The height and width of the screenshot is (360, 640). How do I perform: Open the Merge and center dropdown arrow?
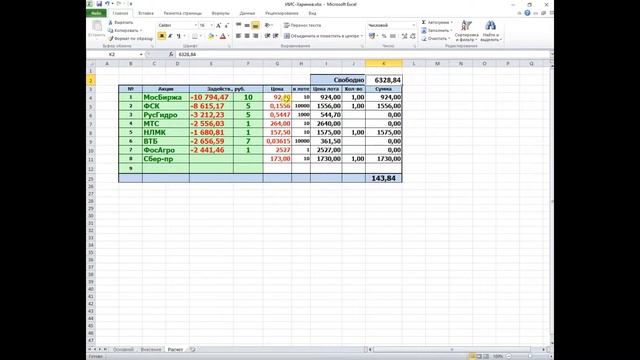coord(362,36)
